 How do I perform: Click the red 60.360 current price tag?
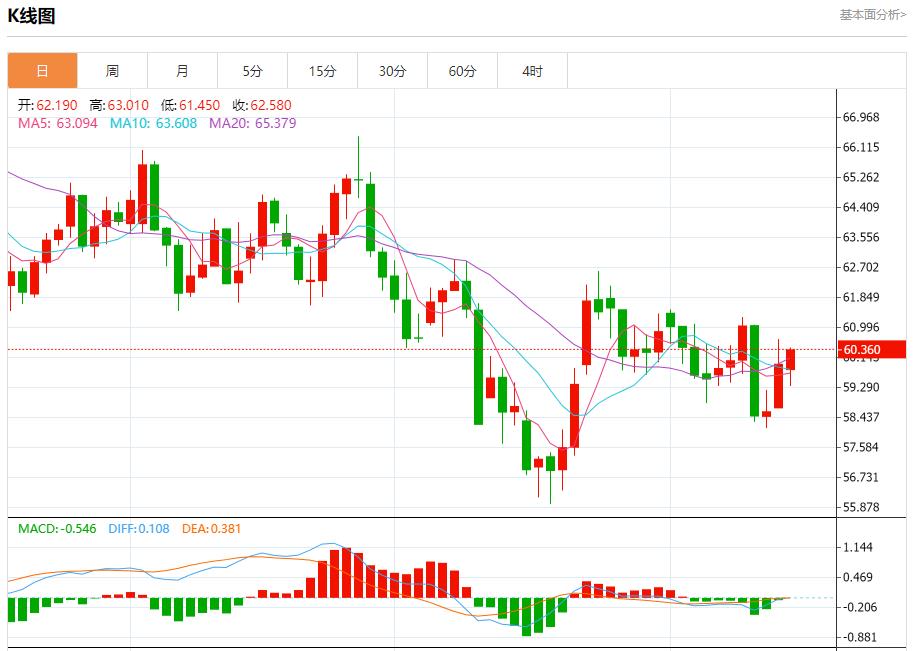pyautogui.click(x=872, y=349)
